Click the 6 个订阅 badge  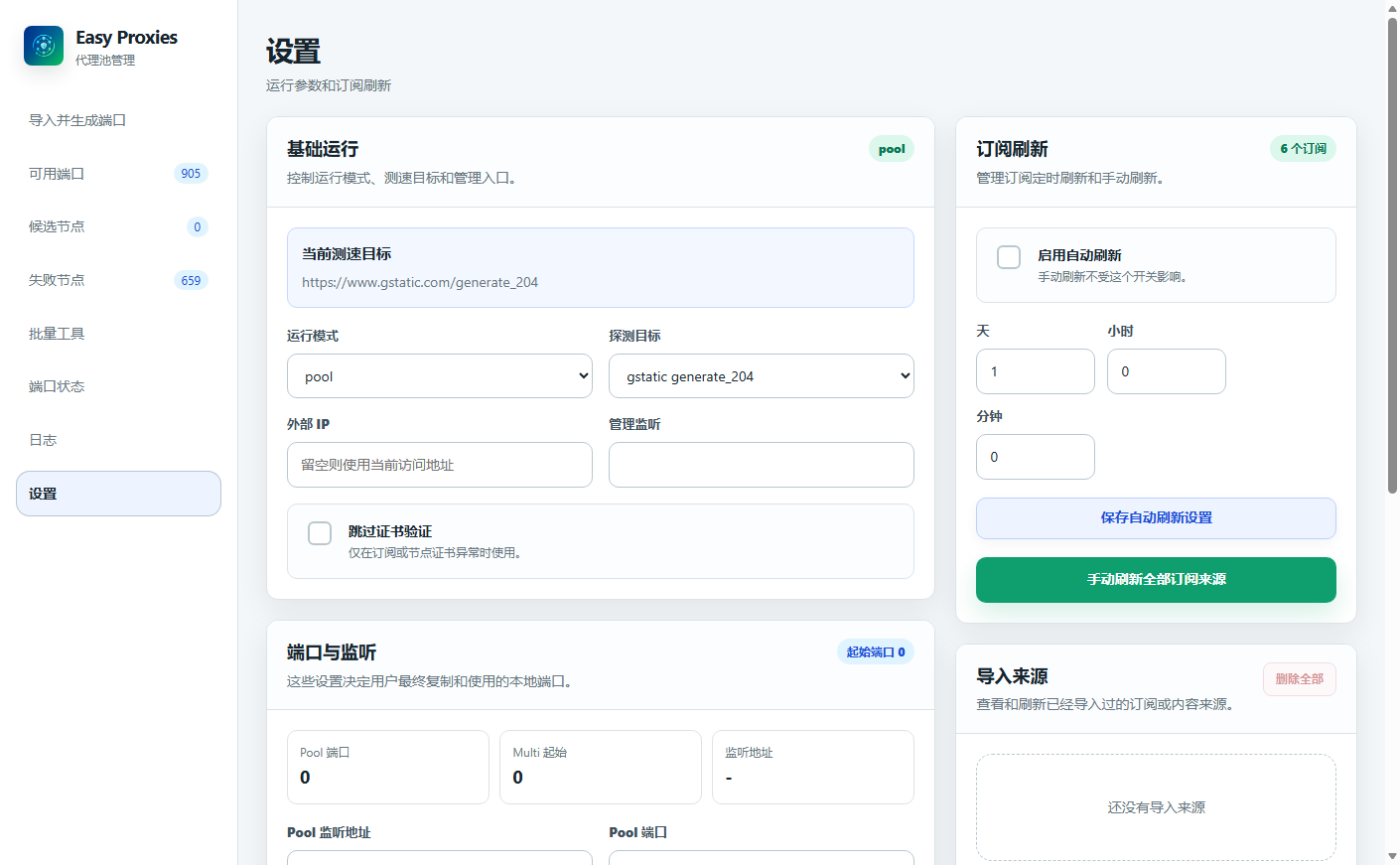[x=1303, y=149]
